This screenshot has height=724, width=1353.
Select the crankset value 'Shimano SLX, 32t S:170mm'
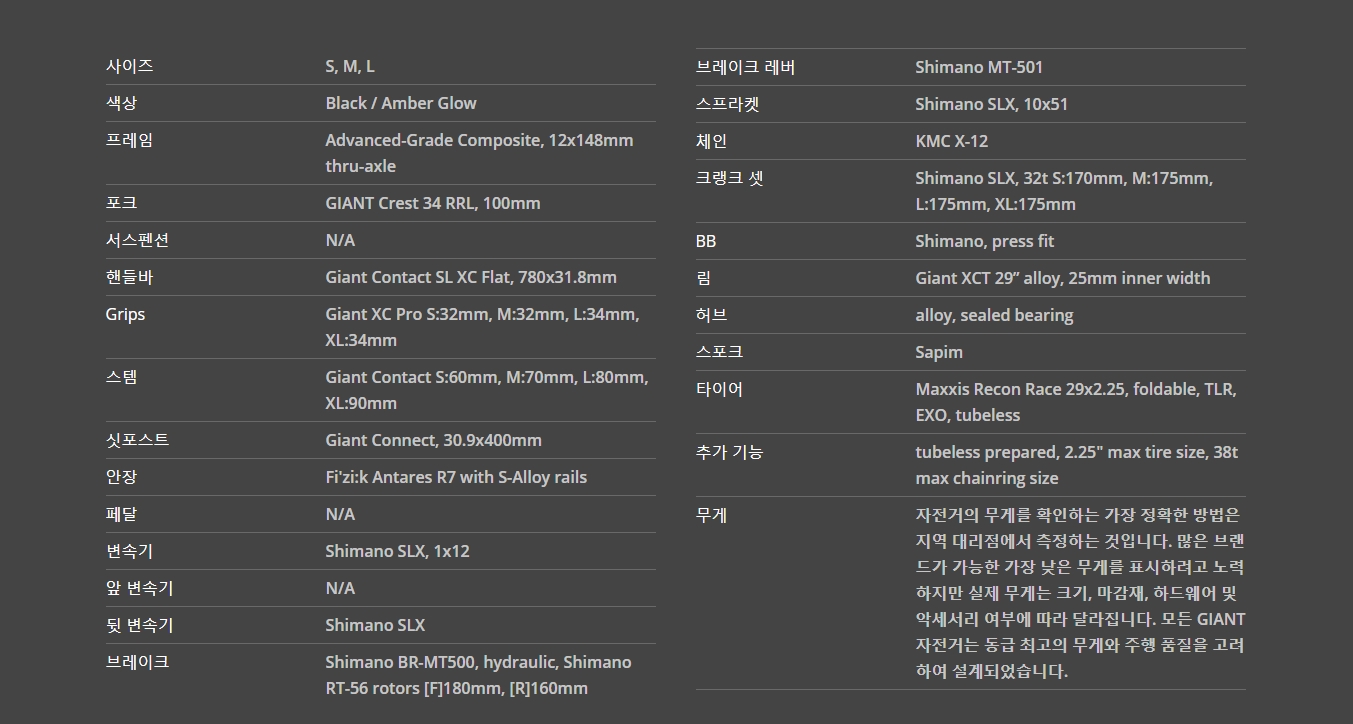1021,178
